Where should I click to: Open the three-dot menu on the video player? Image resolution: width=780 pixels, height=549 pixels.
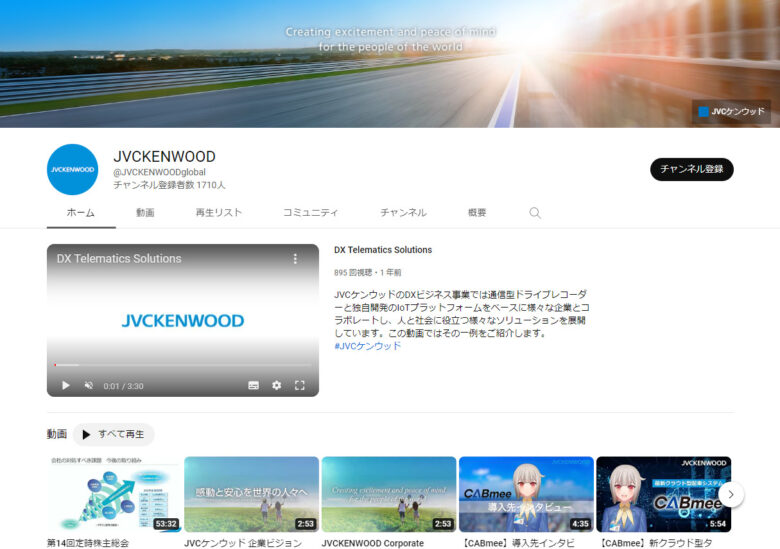click(295, 259)
